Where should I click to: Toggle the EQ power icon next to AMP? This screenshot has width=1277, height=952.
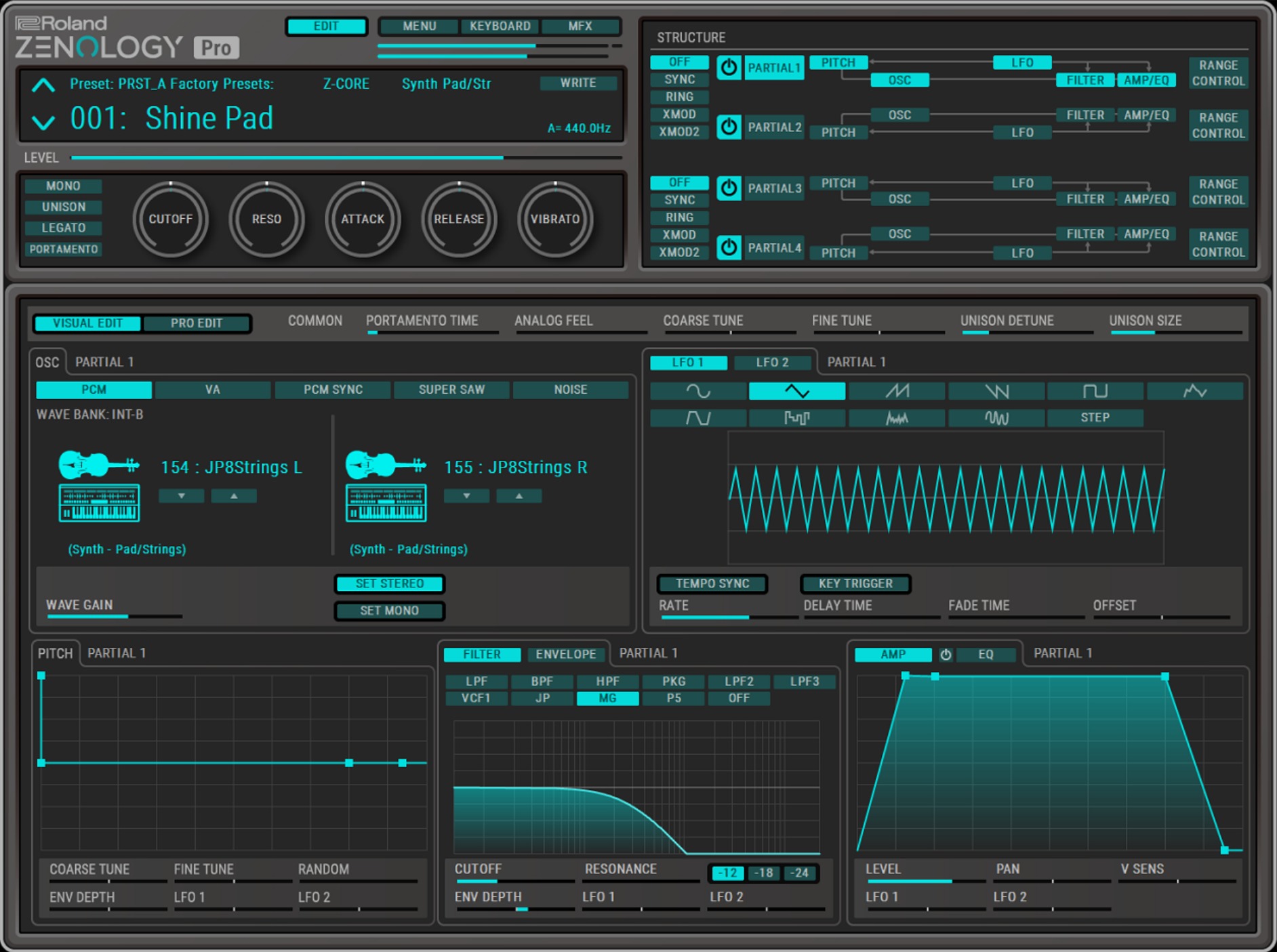(x=946, y=655)
